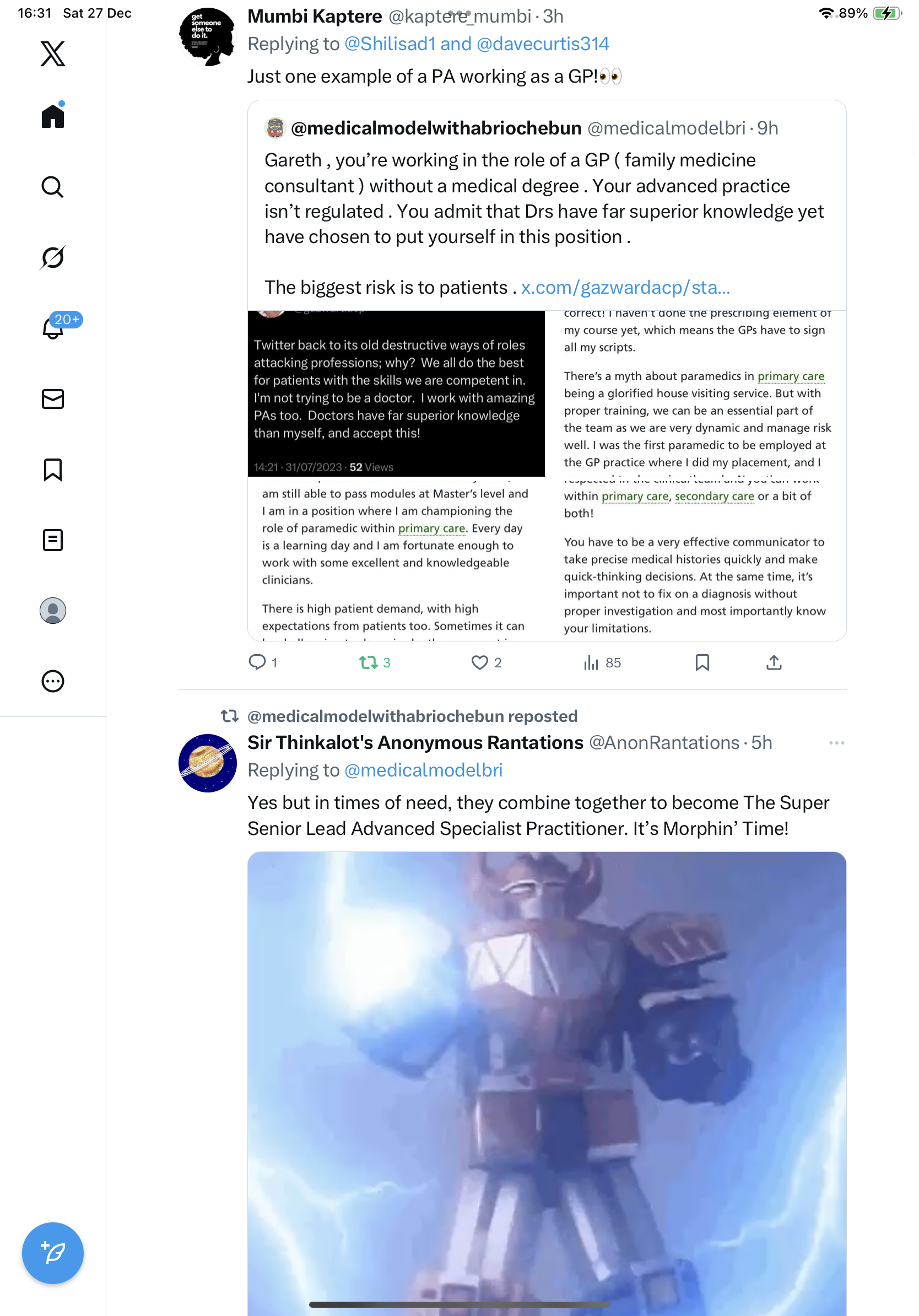The width and height of the screenshot is (919, 1316).
Task: Open Messages envelope icon
Action: coord(53,399)
